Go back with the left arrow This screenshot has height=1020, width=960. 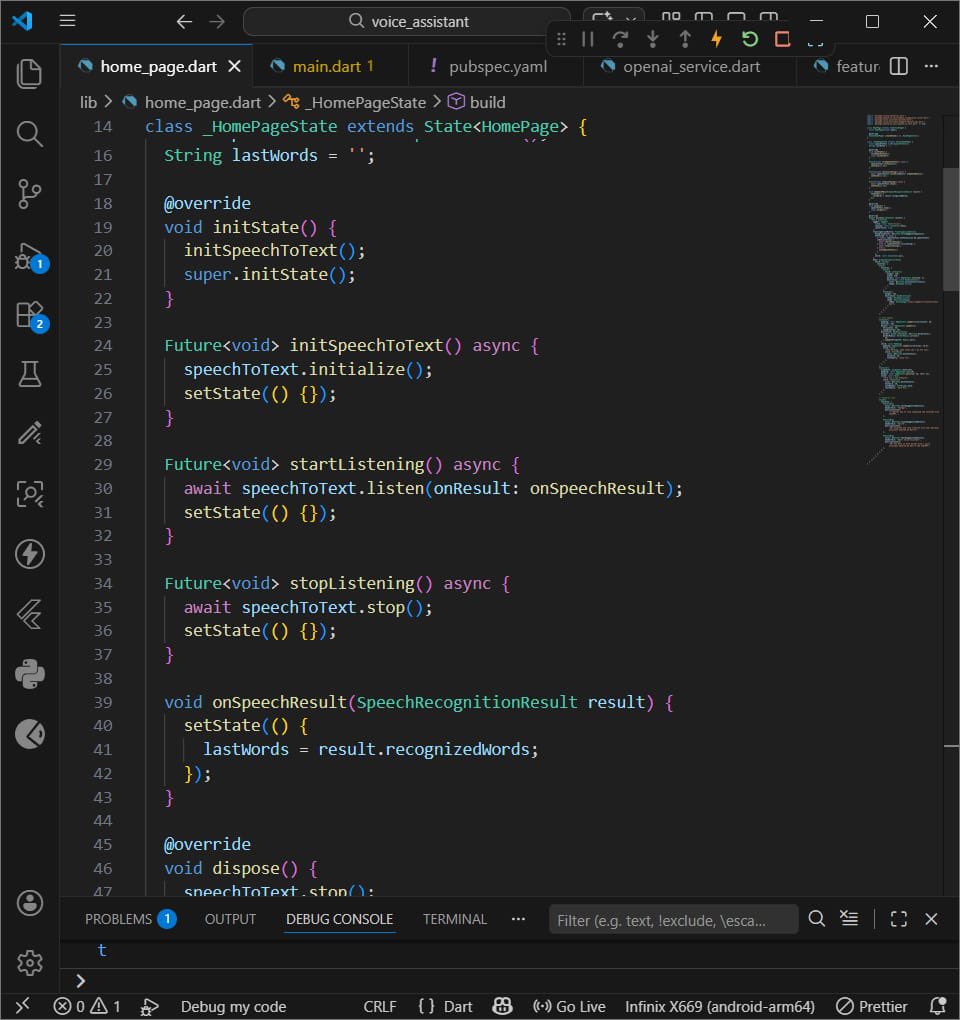coord(184,21)
